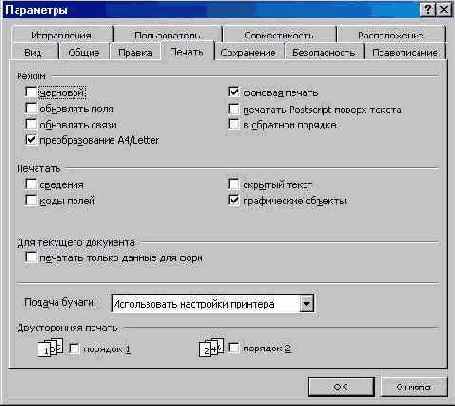
Task: Click the question mark help button
Action: [427, 10]
